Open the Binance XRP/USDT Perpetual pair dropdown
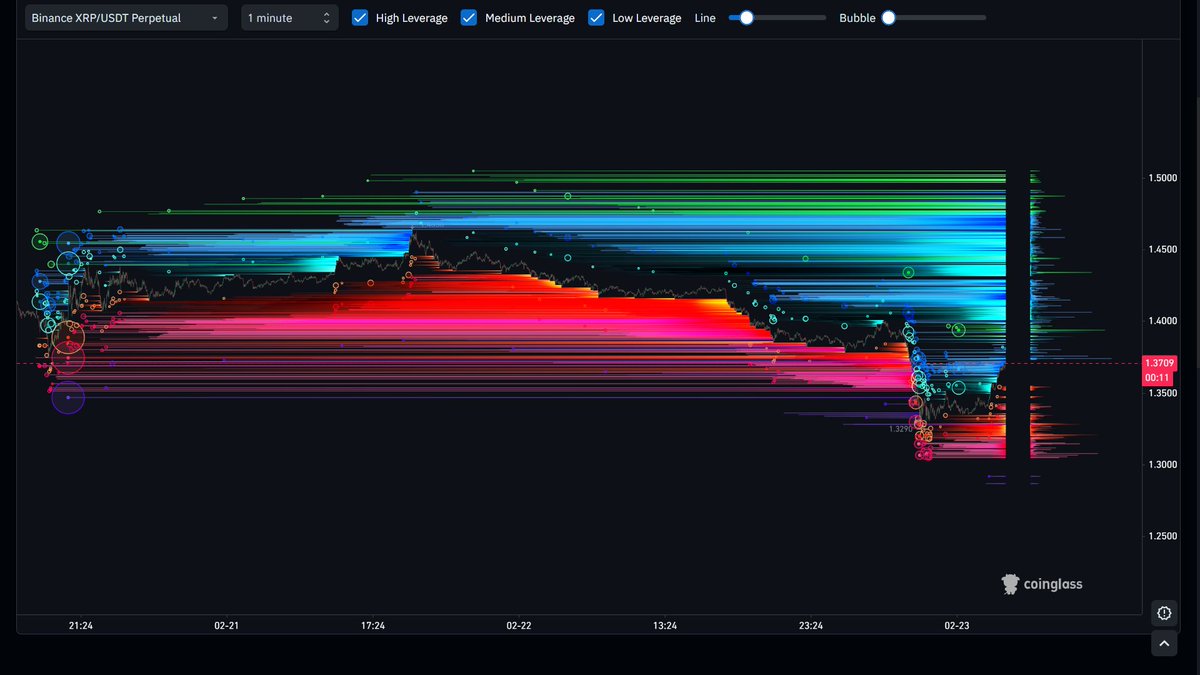 126,18
